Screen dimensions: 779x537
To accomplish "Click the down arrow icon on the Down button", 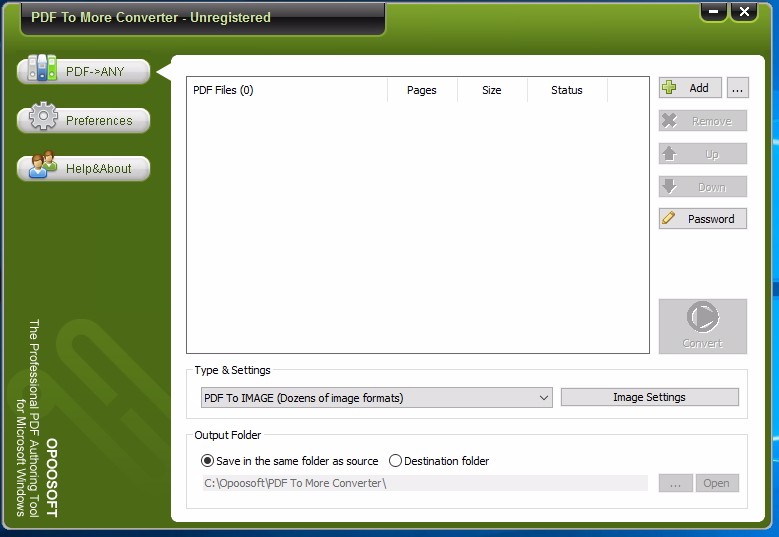I will point(669,186).
